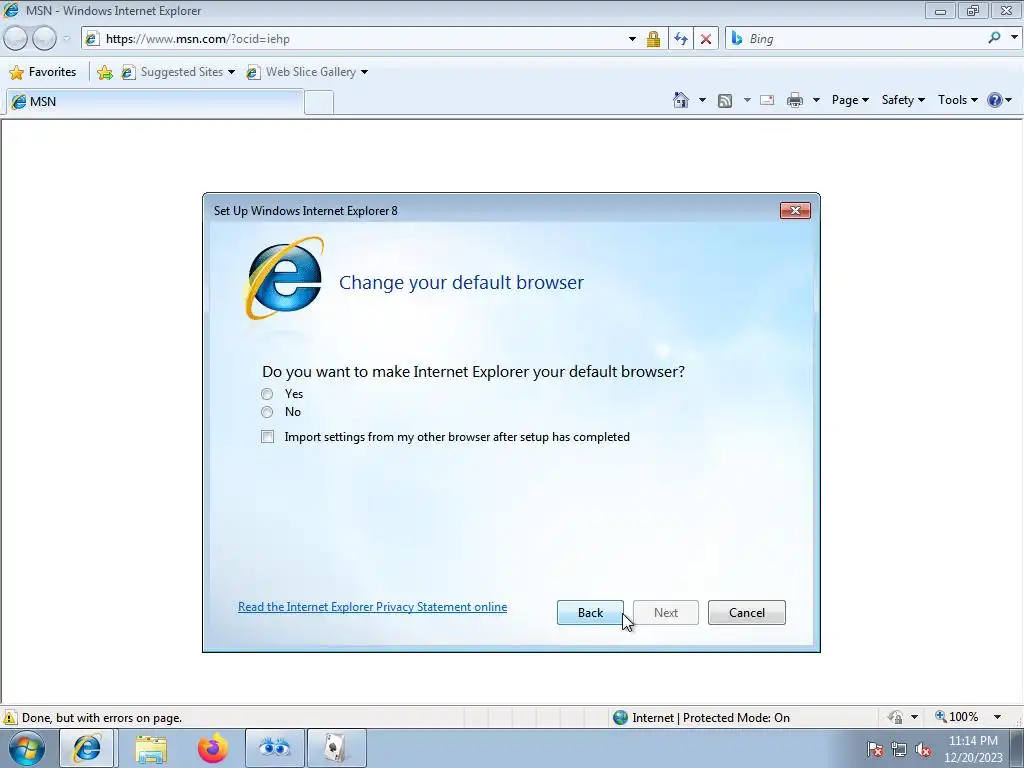This screenshot has height=768, width=1024.
Task: Click the Cancel button in setup dialog
Action: pyautogui.click(x=746, y=613)
